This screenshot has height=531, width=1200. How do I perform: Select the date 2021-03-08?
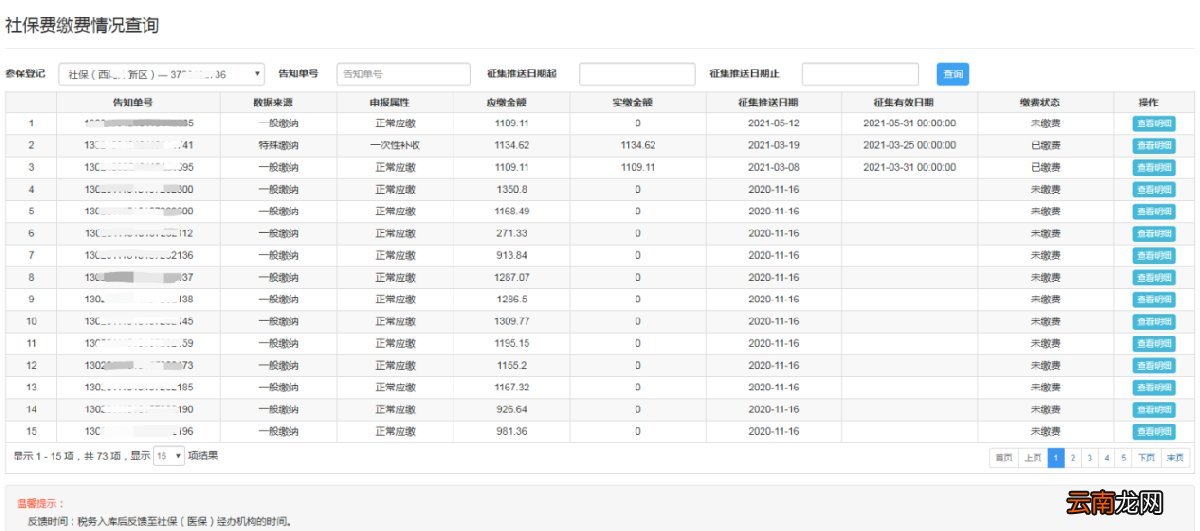[773, 168]
